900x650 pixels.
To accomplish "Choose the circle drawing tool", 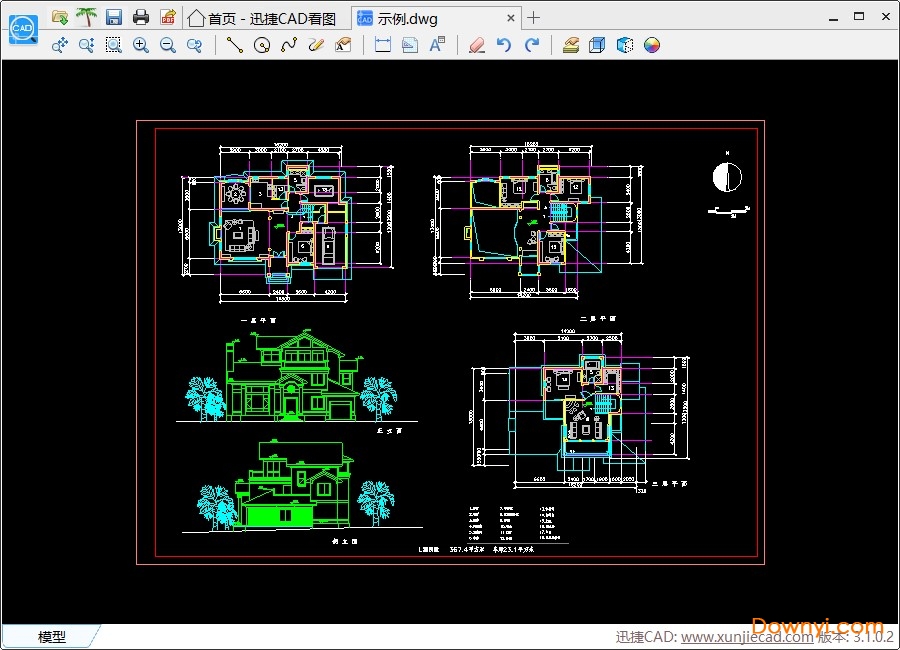I will point(262,45).
